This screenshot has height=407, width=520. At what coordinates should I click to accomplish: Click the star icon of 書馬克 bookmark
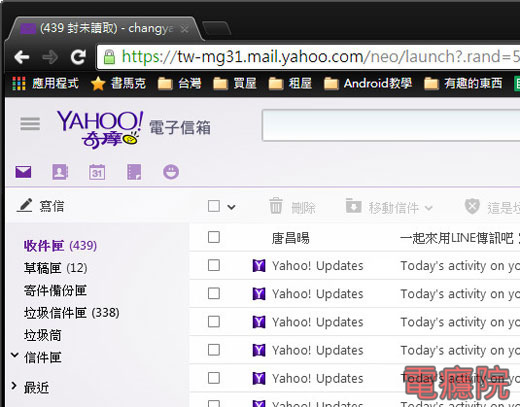(98, 83)
